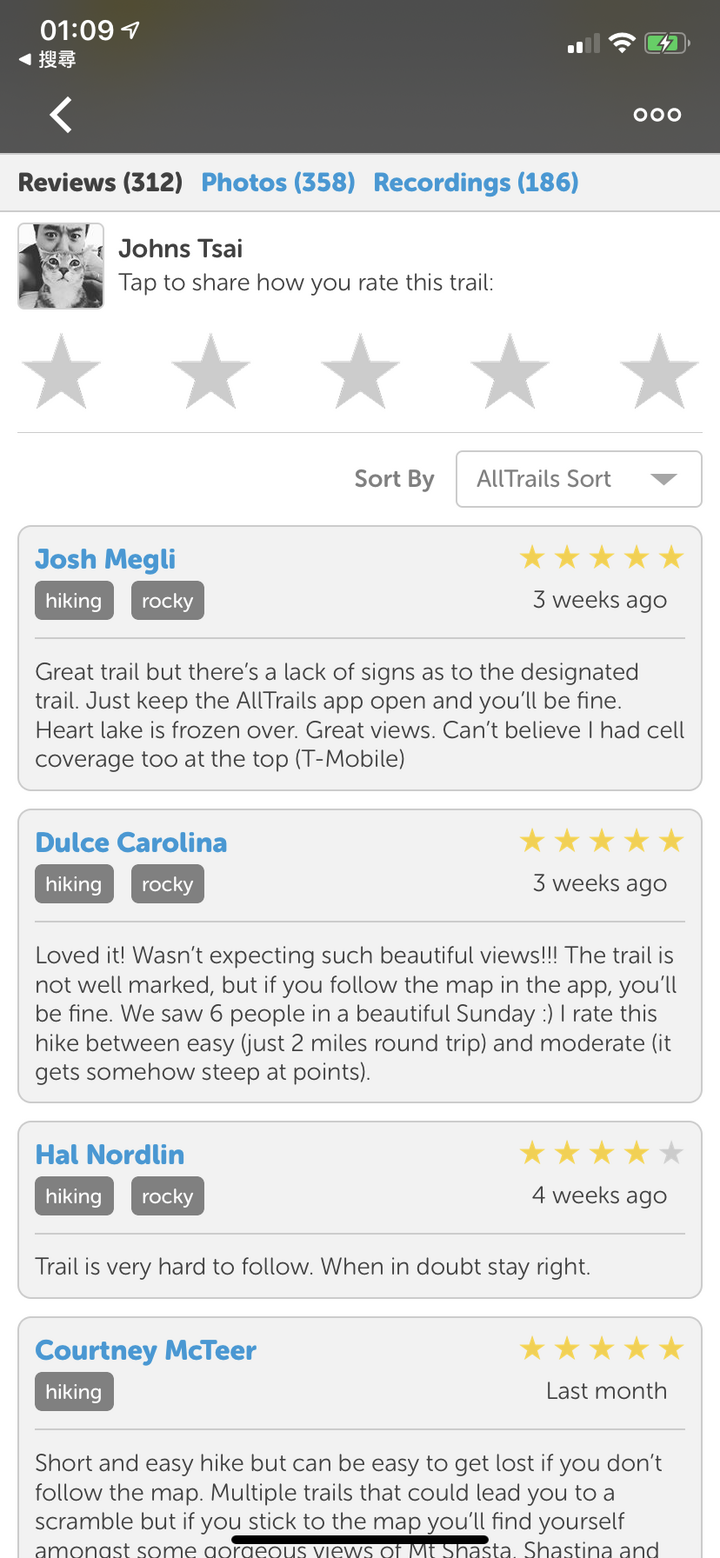This screenshot has height=1558, width=720.
Task: Open Courtney McTeer's profile
Action: [x=146, y=1350]
